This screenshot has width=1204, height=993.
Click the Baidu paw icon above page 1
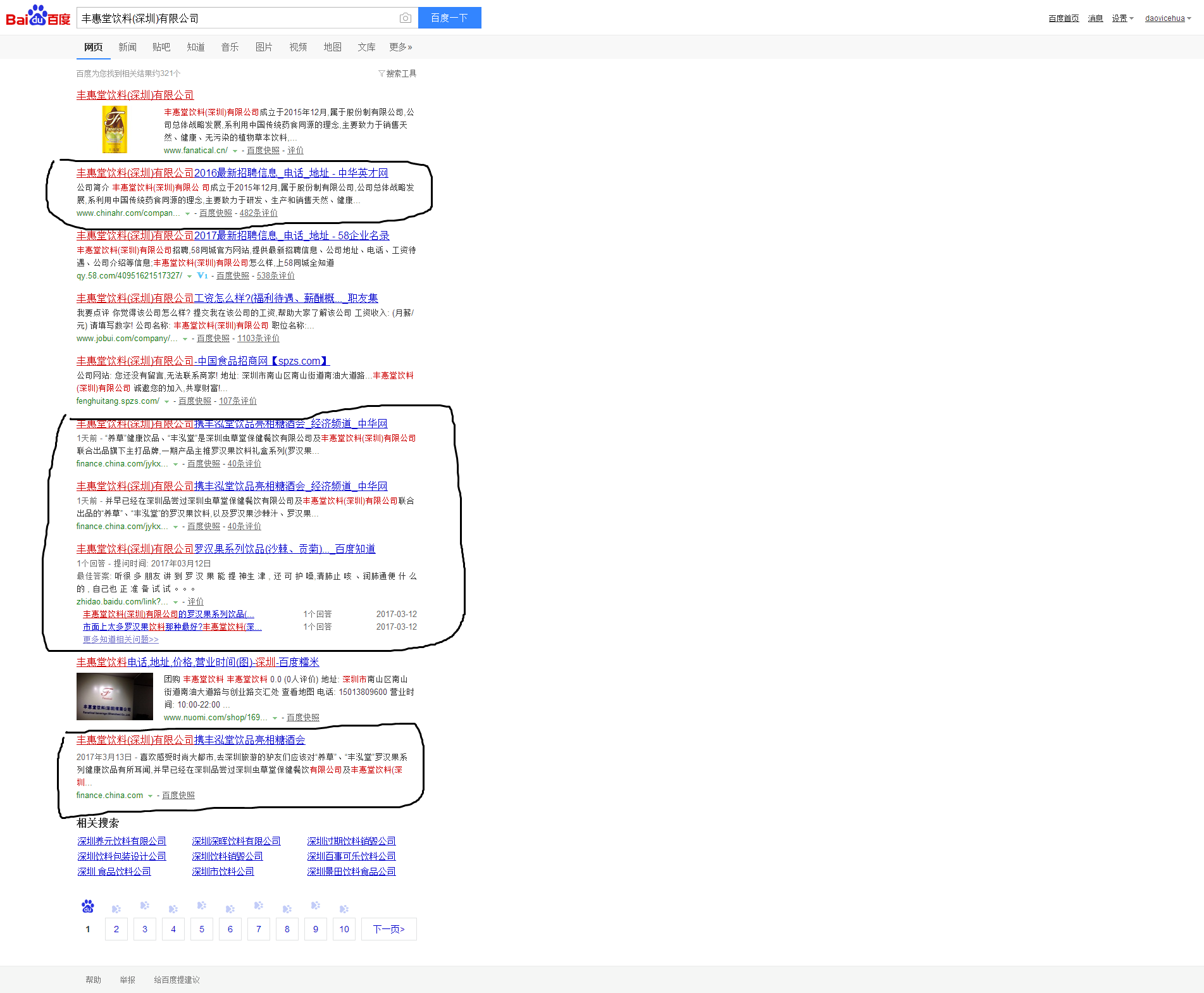click(x=88, y=906)
